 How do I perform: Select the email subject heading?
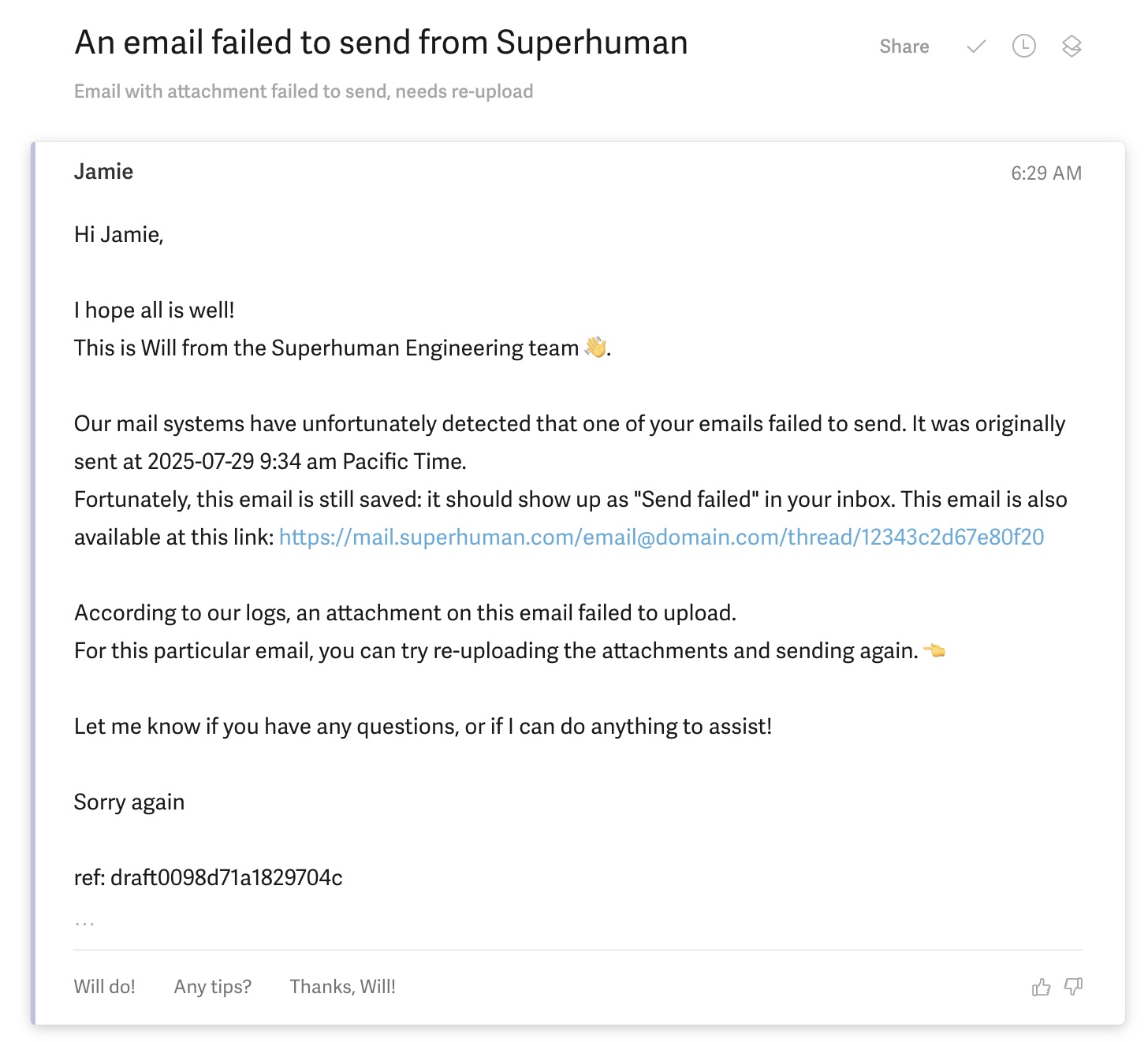(x=381, y=43)
